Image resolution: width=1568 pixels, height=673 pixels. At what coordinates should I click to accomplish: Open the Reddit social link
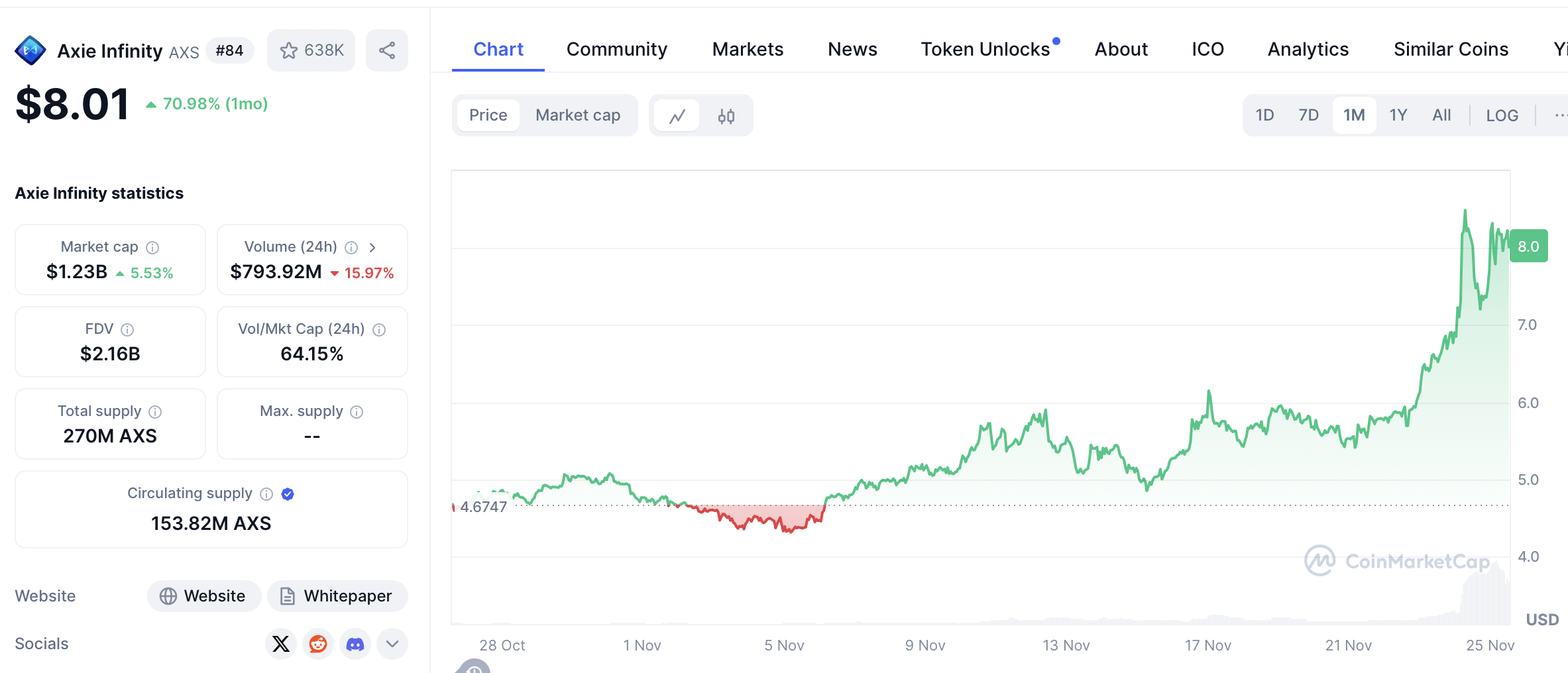(318, 644)
